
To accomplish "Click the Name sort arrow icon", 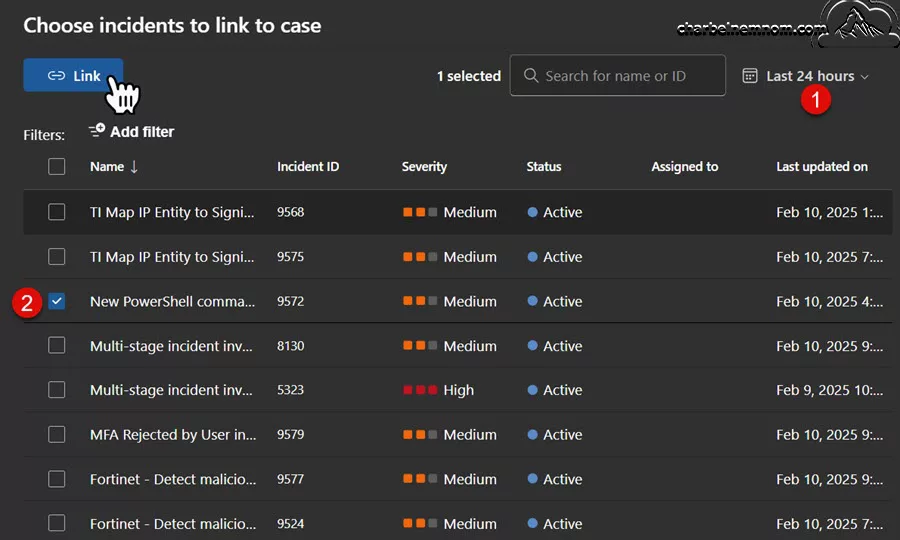I will coord(134,166).
